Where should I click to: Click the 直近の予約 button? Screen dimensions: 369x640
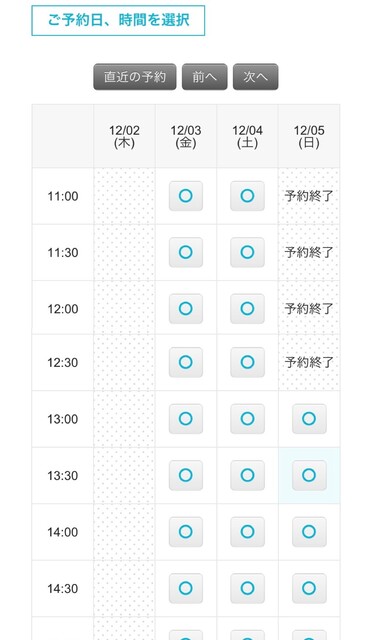(135, 77)
